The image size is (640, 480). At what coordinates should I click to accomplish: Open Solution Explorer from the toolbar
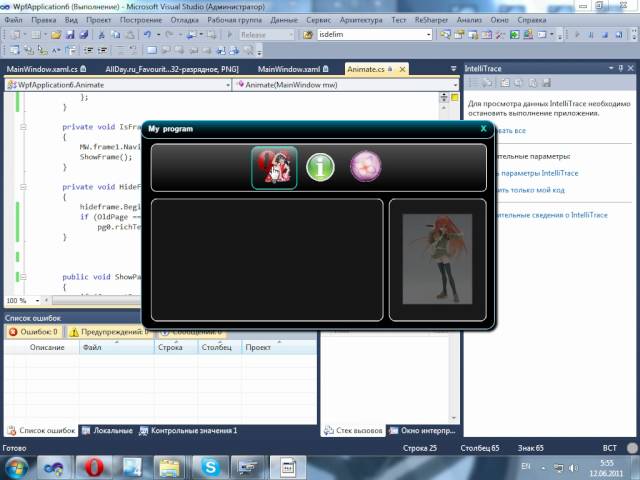pyautogui.click(x=445, y=35)
